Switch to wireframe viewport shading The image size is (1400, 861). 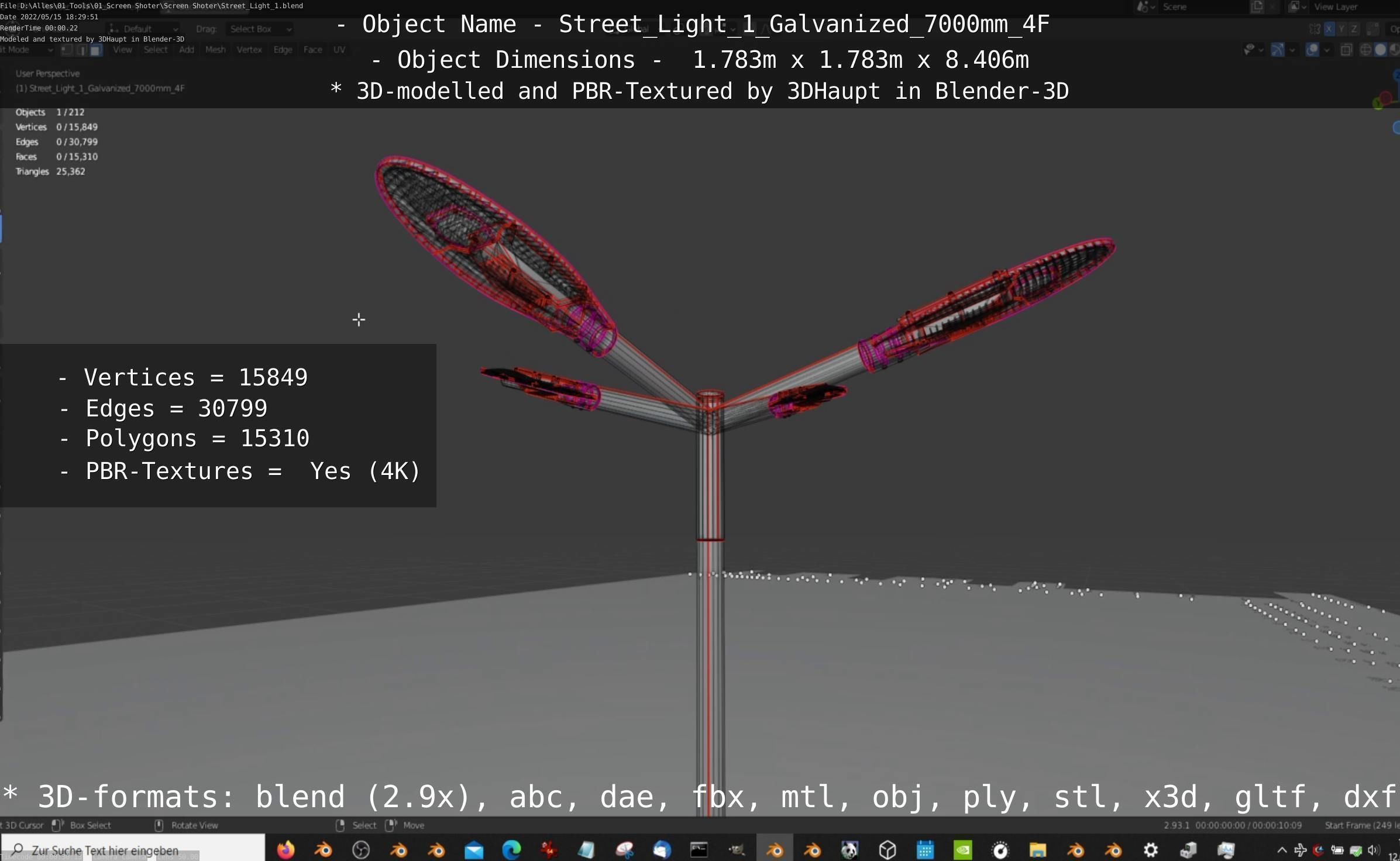coord(1365,50)
